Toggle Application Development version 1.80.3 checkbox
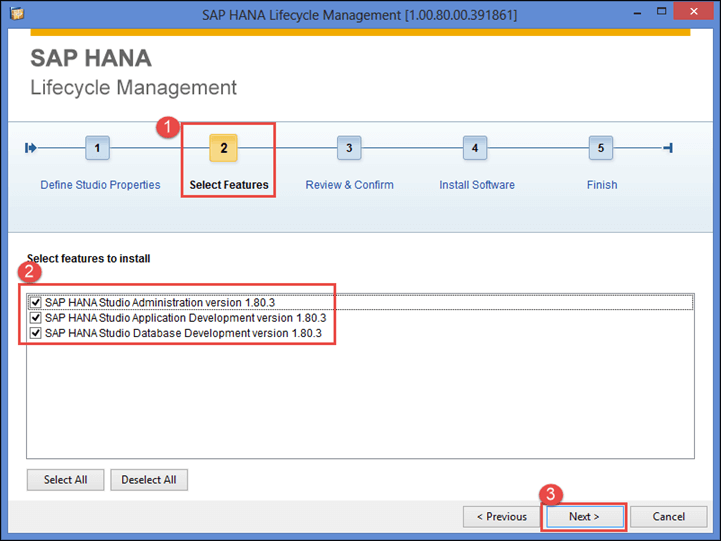 (36, 318)
